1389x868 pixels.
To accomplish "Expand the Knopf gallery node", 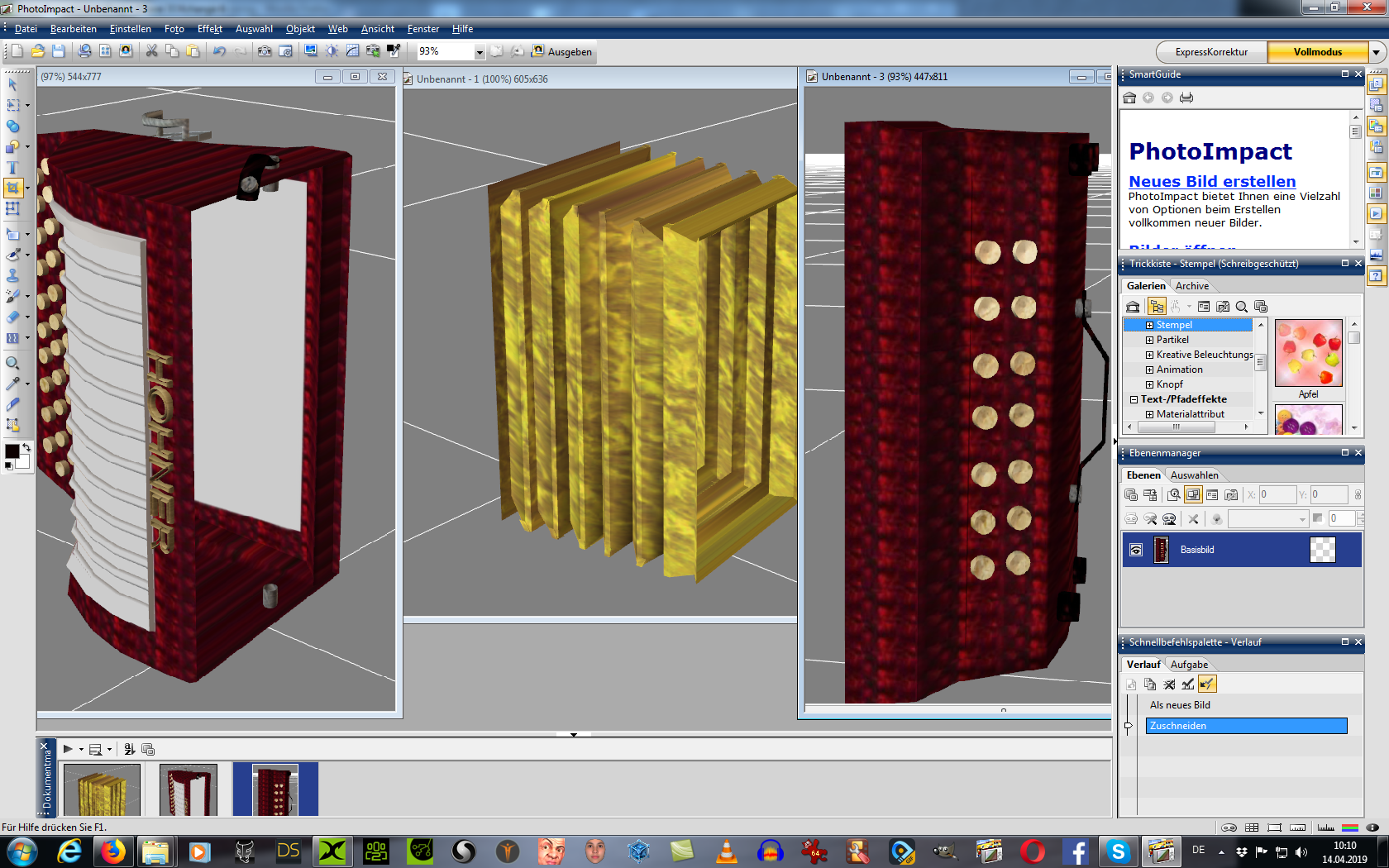I will pyautogui.click(x=1149, y=385).
